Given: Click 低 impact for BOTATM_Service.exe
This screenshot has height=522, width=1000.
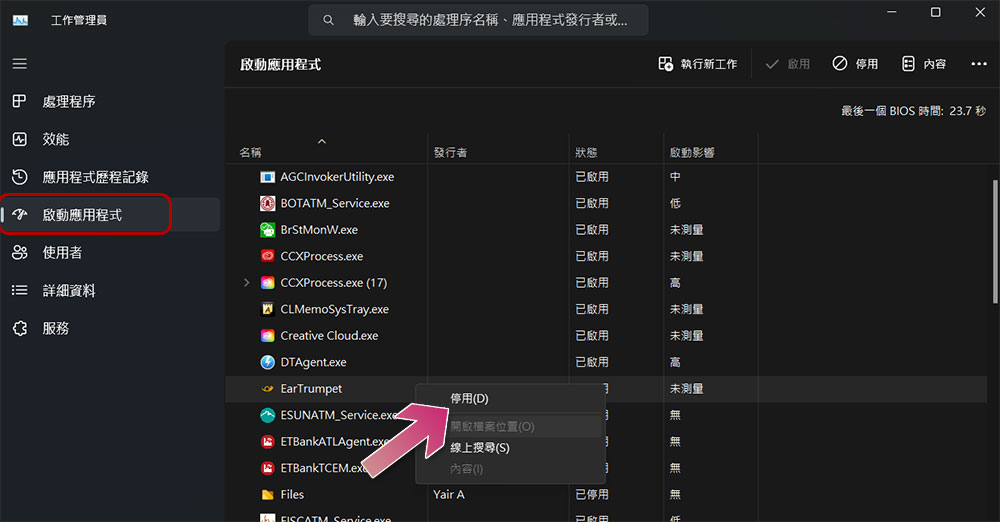Looking at the screenshot, I should [675, 204].
